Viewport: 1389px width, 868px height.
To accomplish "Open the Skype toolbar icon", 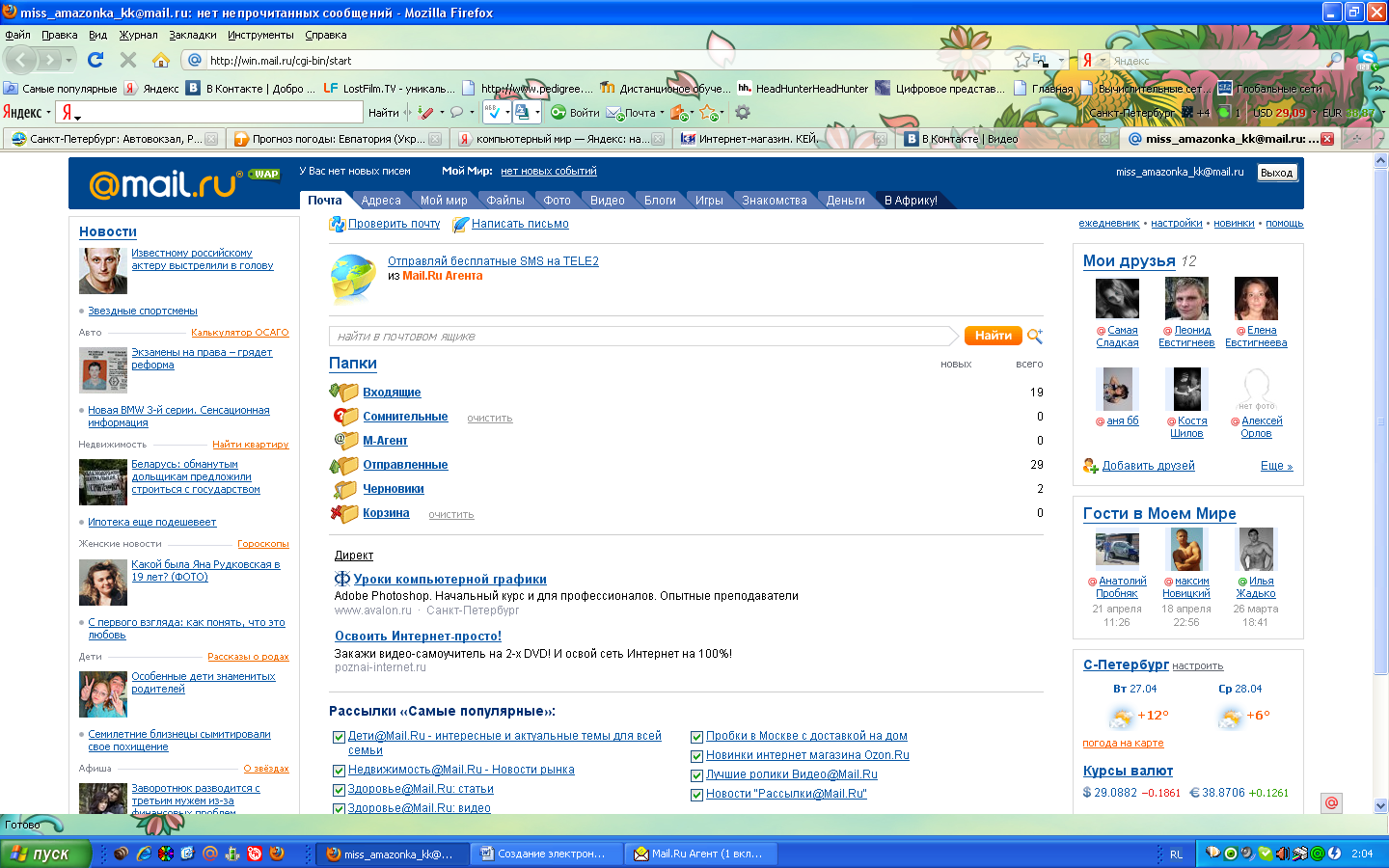I will 1366,61.
